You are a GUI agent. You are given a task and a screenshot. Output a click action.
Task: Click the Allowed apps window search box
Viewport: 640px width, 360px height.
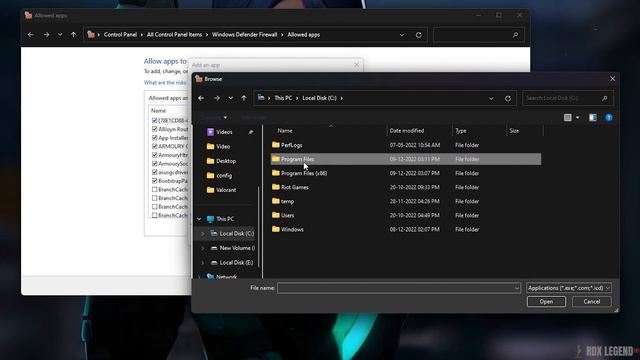click(478, 35)
